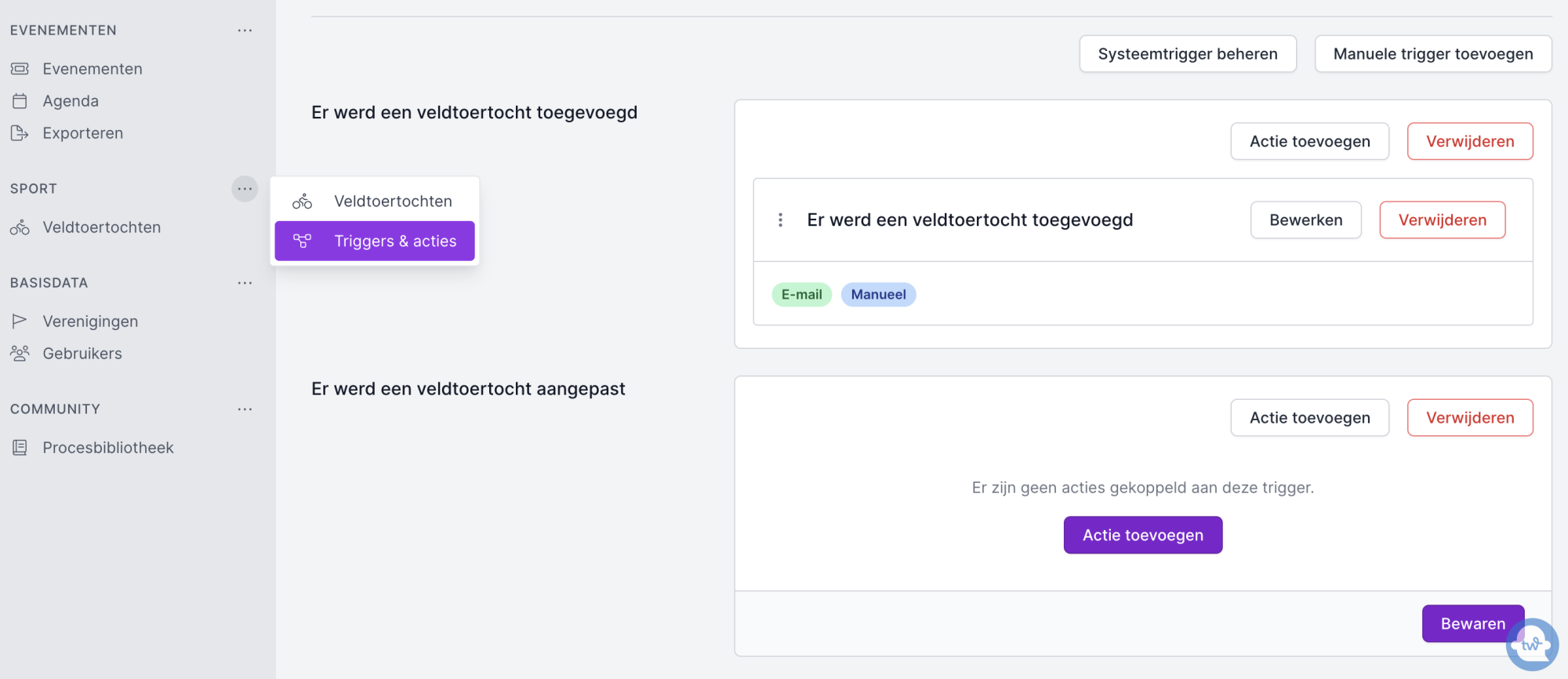The width and height of the screenshot is (1568, 679).
Task: Click Bewerken on the toegevoegd action
Action: 1305,220
